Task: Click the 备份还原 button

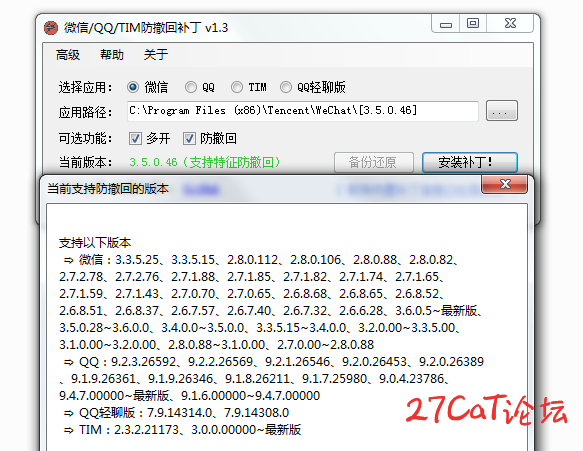Action: tap(374, 162)
